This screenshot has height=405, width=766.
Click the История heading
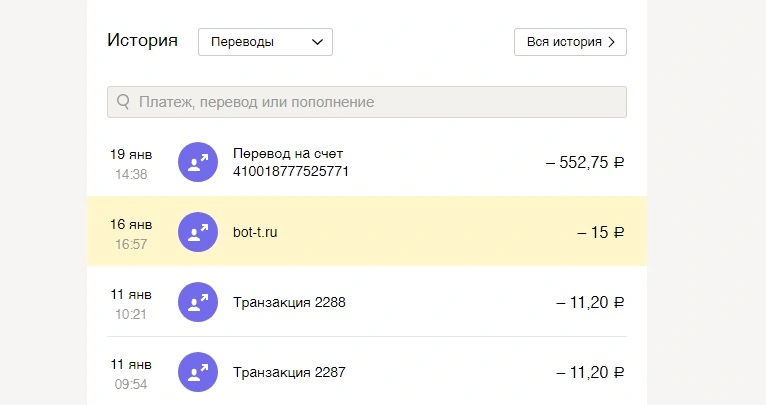[x=142, y=40]
